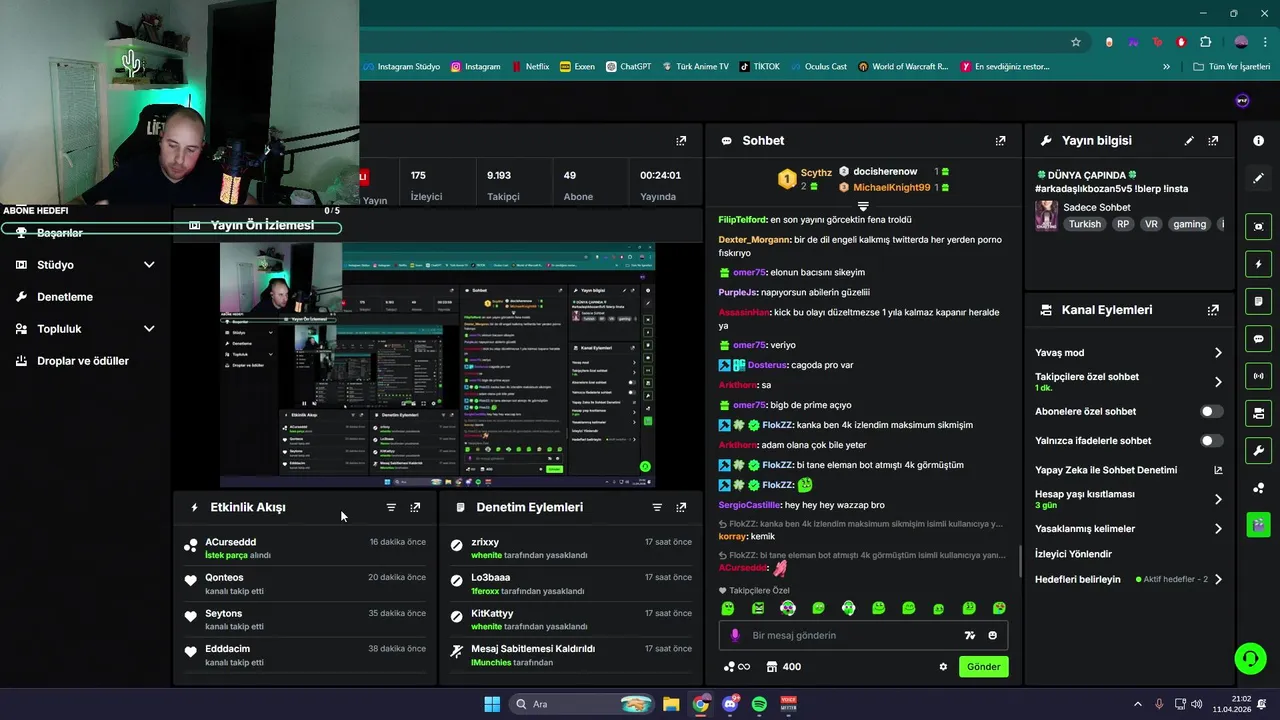
Task: Click the 400 bits store button
Action: point(783,667)
